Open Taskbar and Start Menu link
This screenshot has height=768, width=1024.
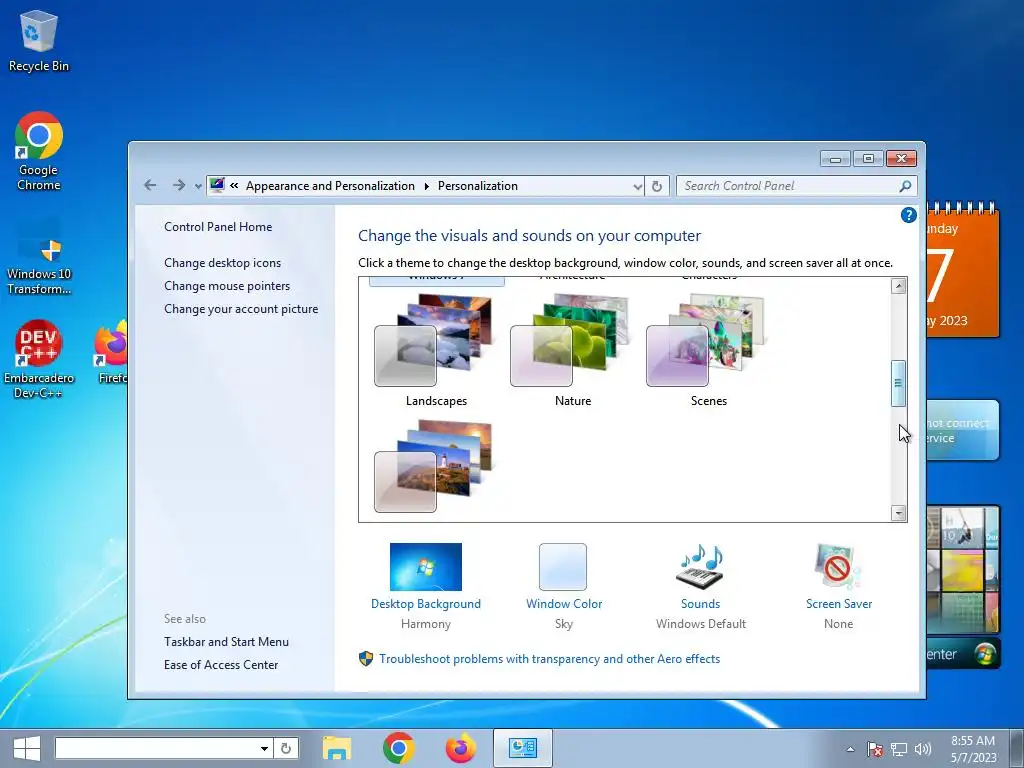(x=226, y=641)
